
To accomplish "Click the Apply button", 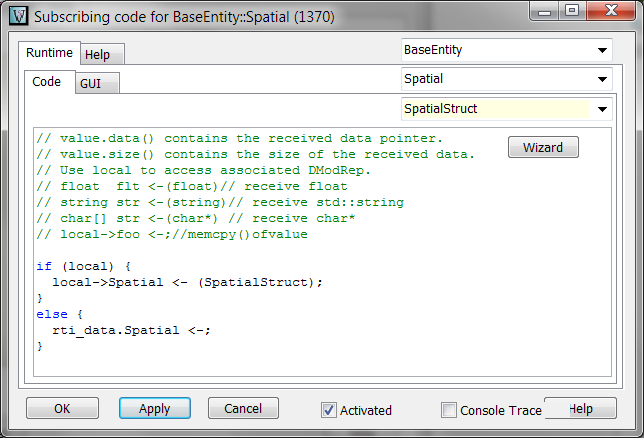I will (154, 408).
